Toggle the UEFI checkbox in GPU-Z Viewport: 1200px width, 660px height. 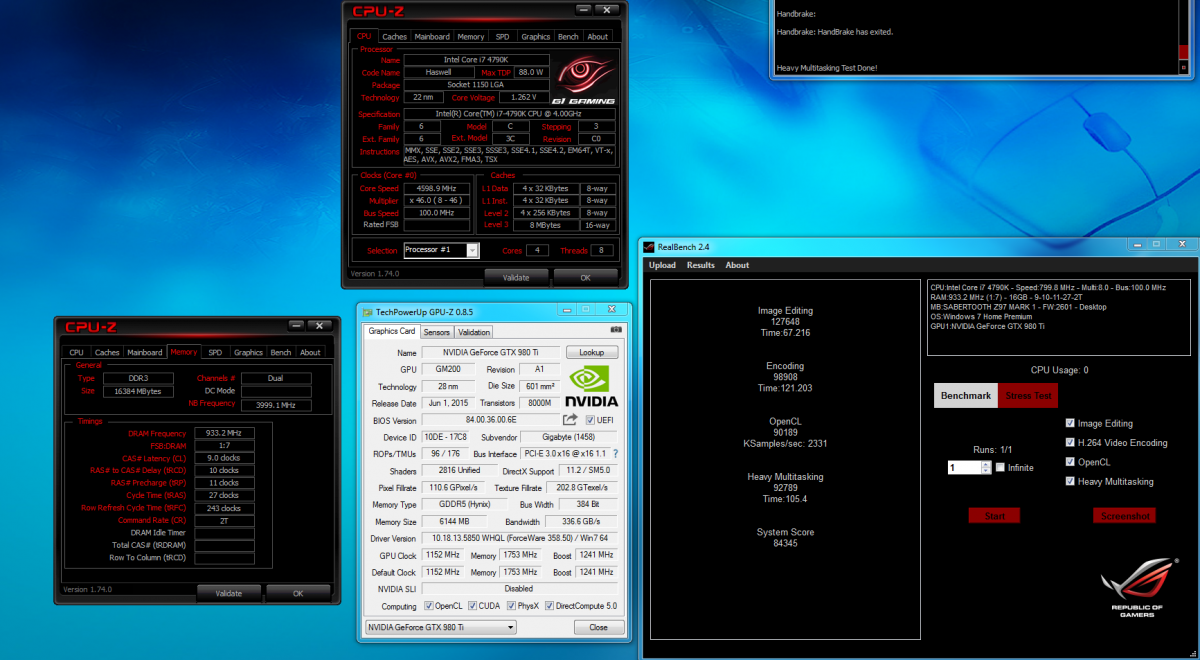pos(590,420)
